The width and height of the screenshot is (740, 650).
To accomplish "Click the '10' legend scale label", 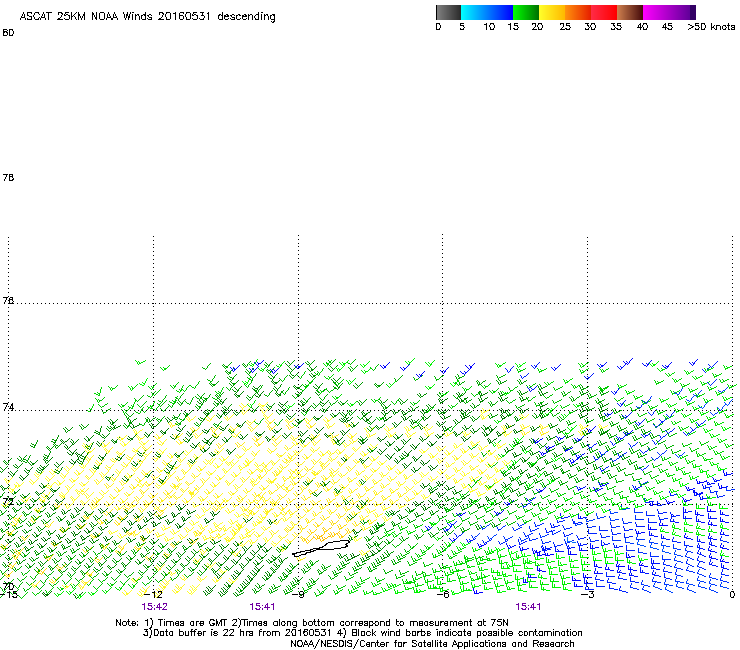I will (x=489, y=27).
